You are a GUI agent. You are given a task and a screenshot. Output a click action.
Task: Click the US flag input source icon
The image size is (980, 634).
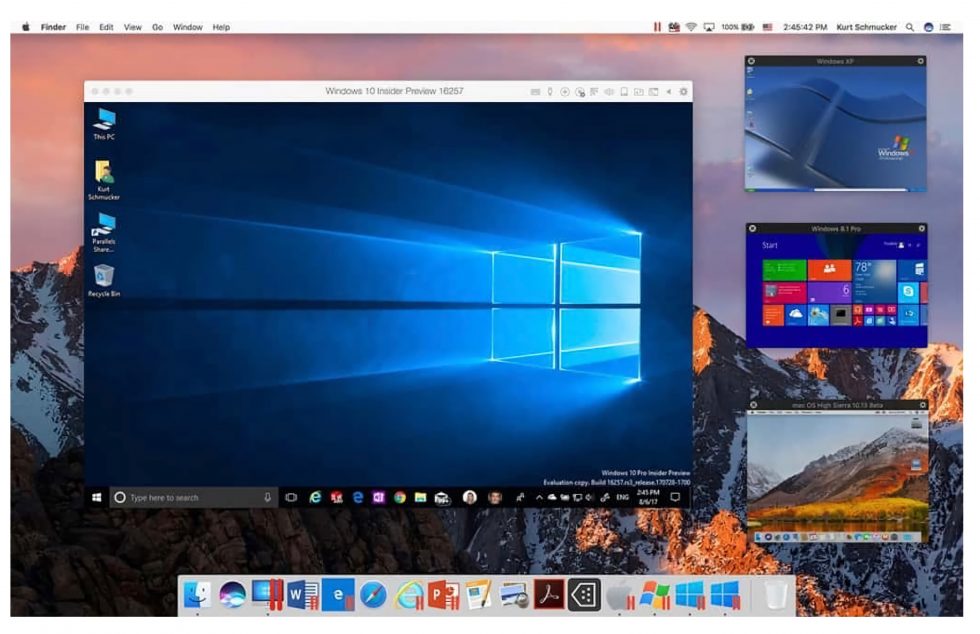point(768,27)
